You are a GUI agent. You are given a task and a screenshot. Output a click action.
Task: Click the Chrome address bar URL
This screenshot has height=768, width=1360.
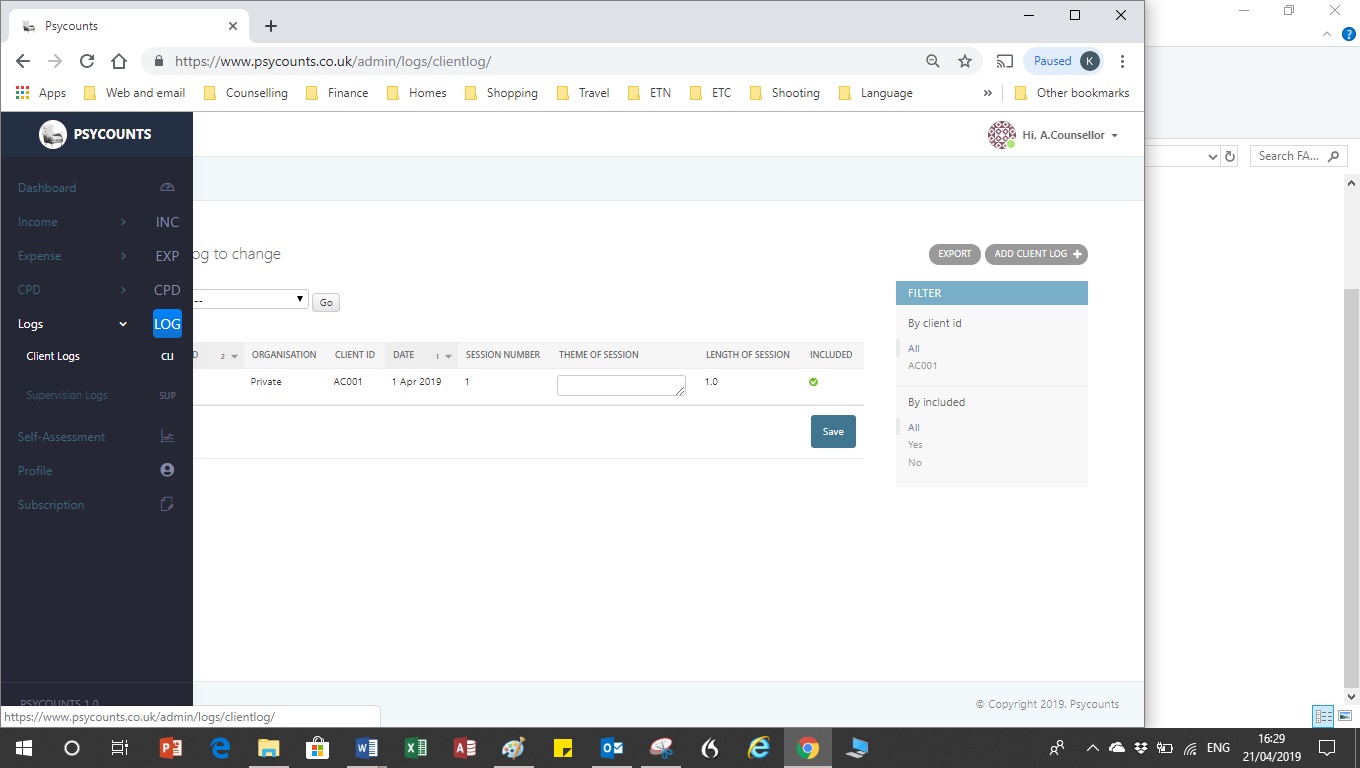point(333,61)
